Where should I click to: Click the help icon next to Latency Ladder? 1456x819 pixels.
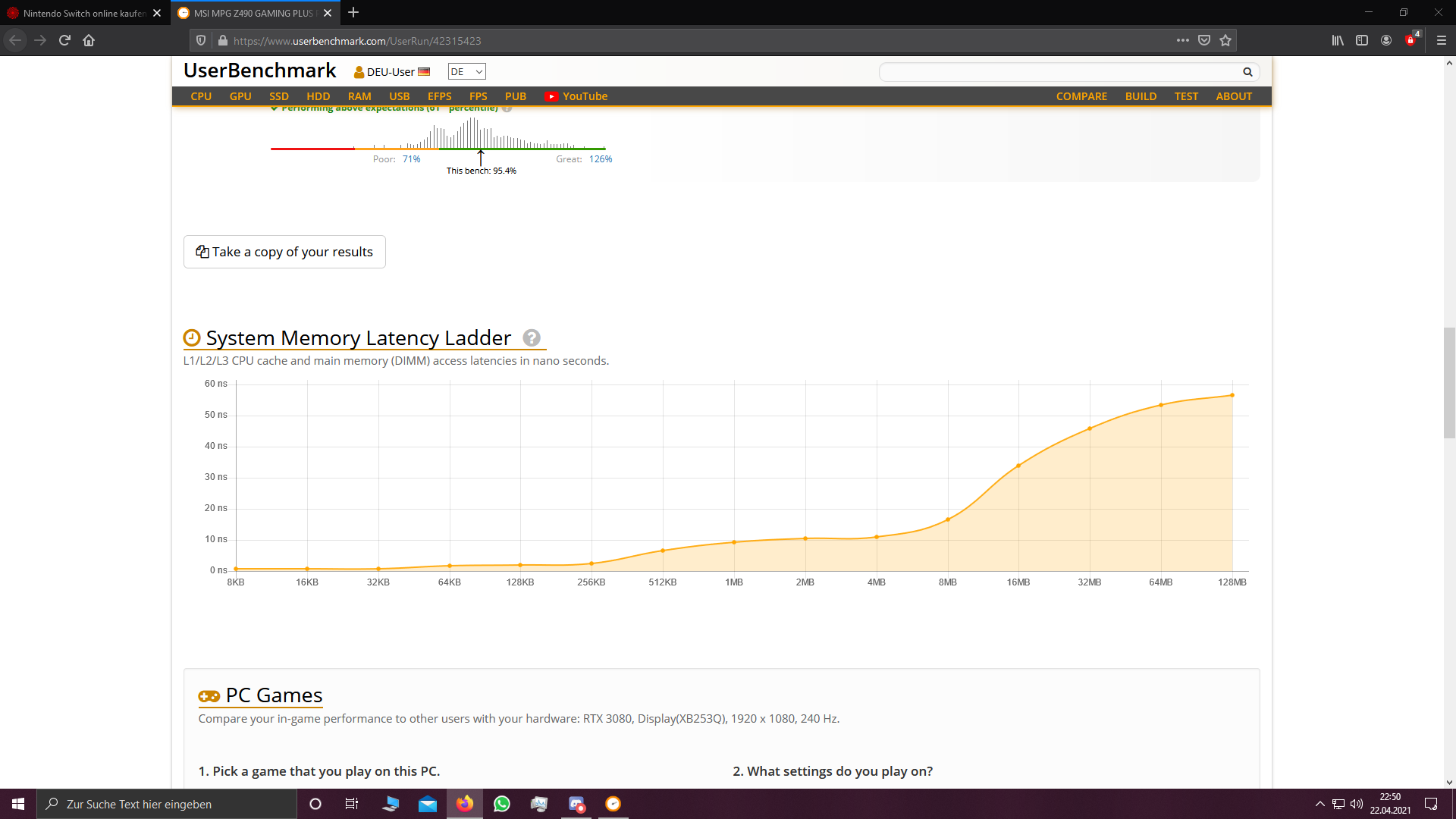532,337
